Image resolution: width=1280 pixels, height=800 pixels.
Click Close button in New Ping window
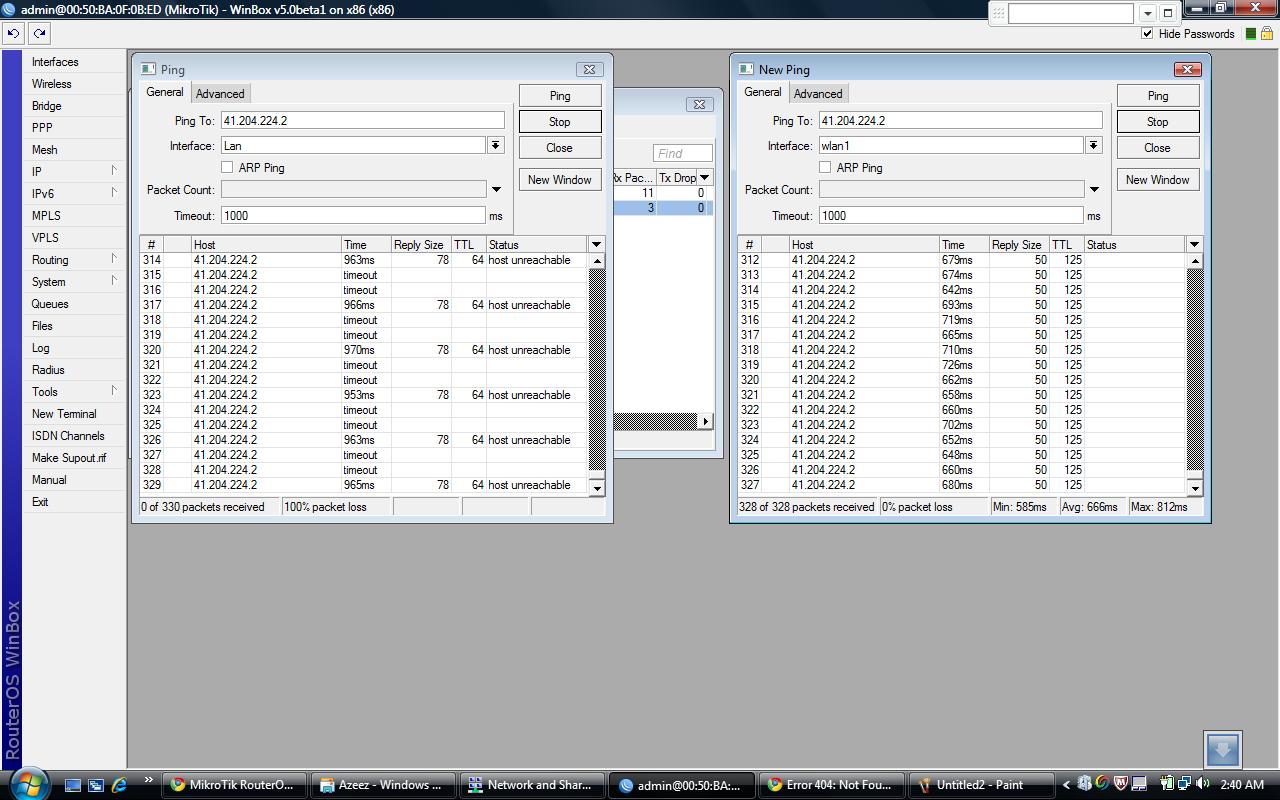[x=1158, y=147]
